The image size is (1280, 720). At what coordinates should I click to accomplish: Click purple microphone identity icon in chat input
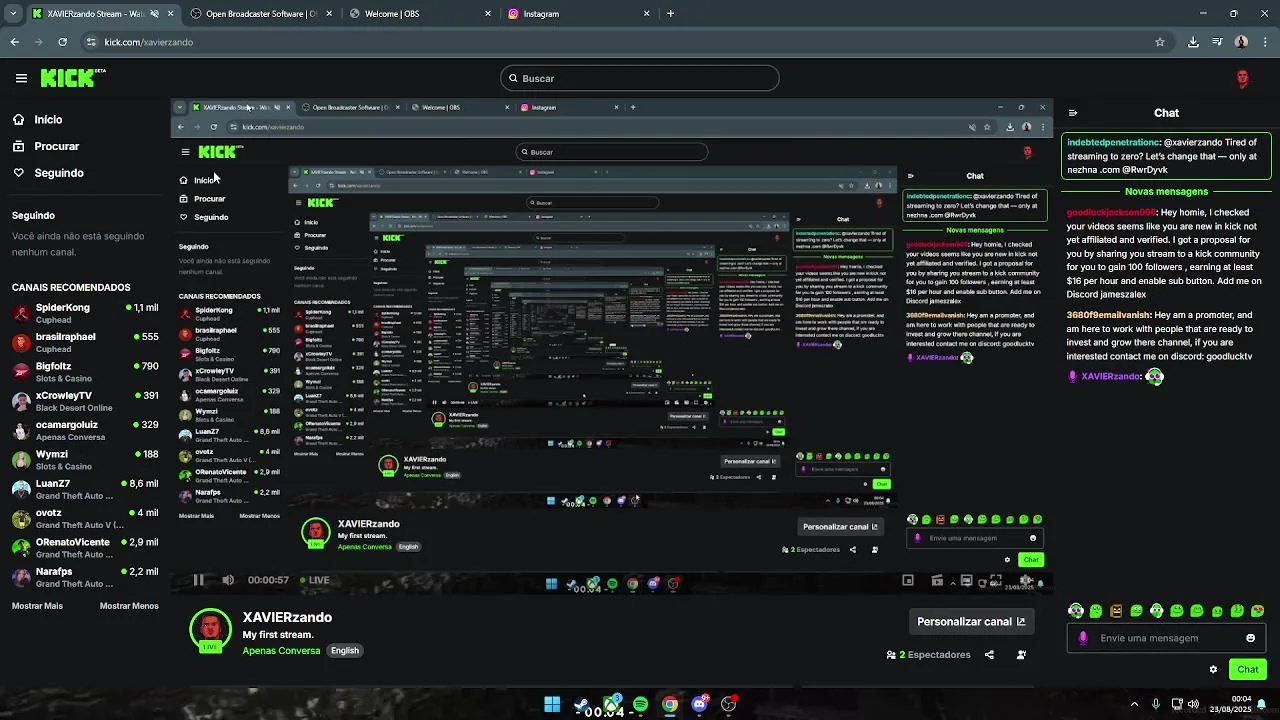click(1083, 638)
